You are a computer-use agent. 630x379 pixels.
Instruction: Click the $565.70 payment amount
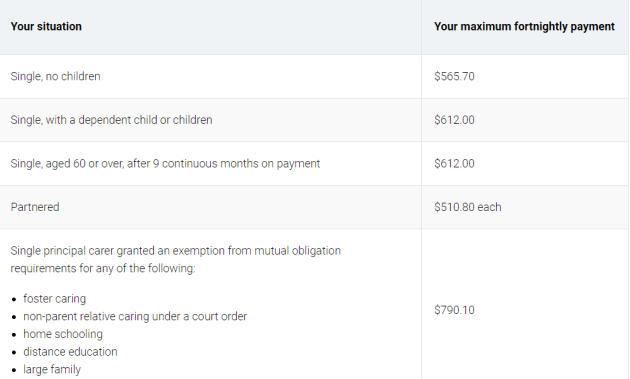(x=454, y=76)
